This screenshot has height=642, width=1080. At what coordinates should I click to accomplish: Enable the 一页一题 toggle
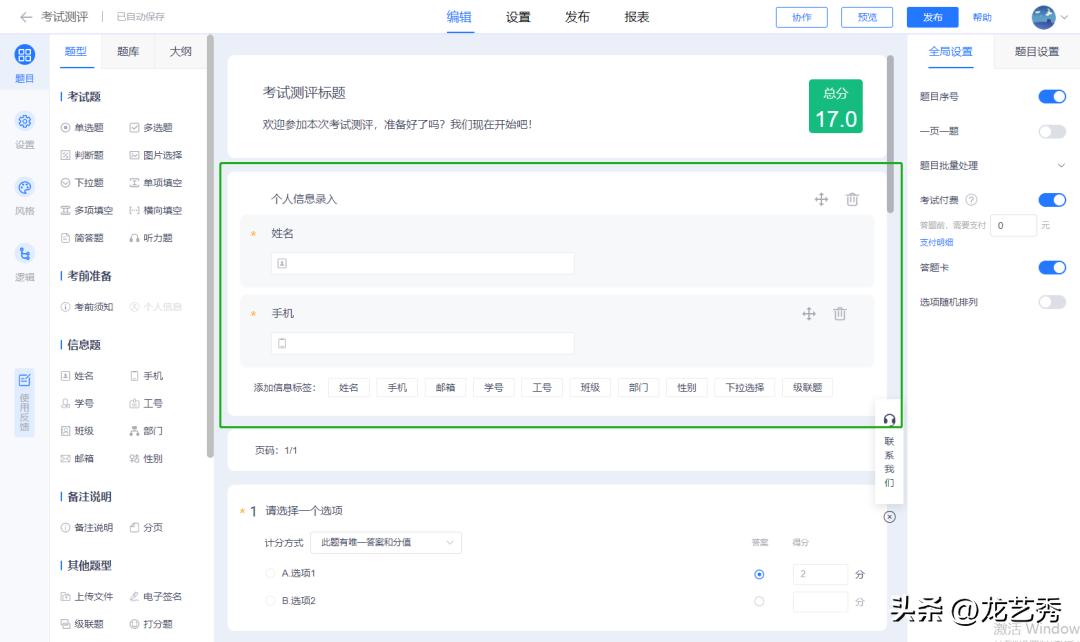tap(1051, 131)
